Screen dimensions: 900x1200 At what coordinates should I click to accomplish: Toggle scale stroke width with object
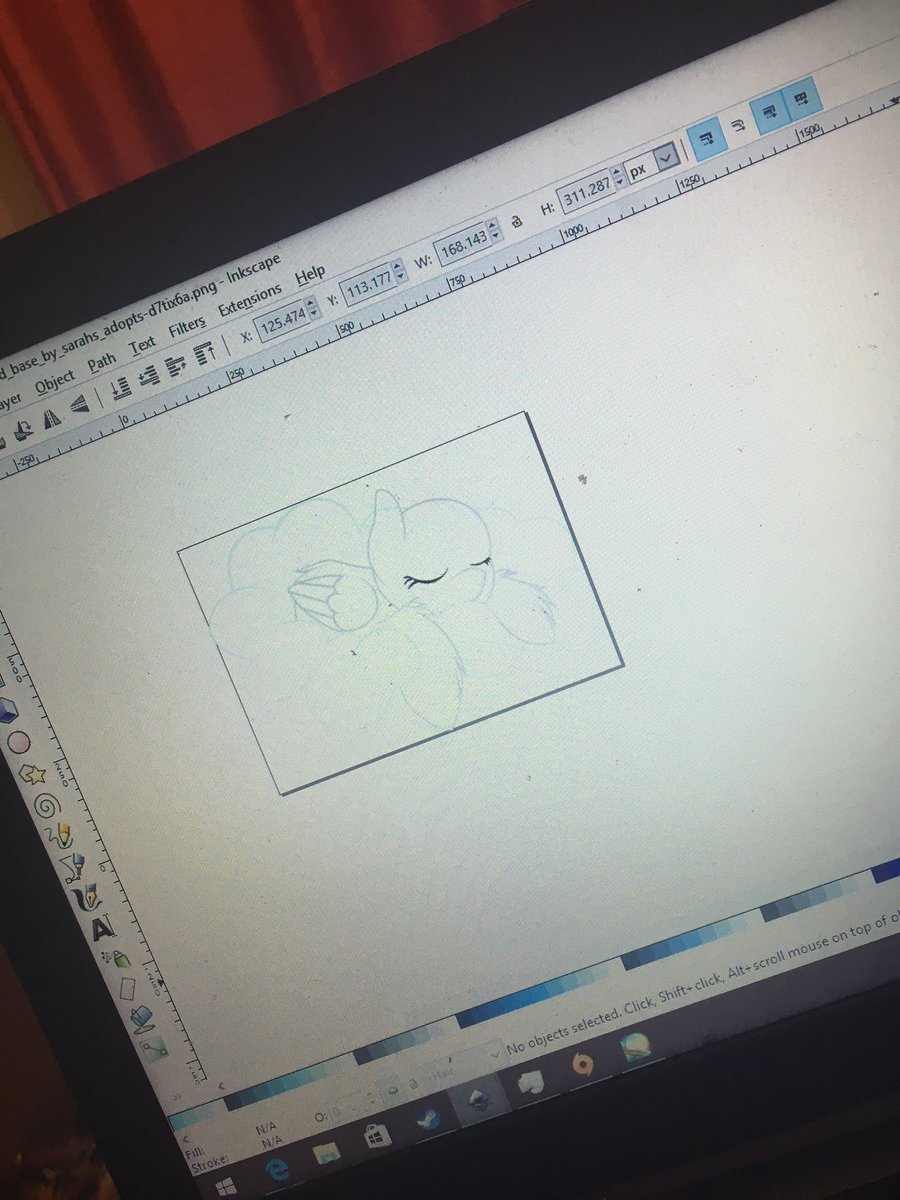click(706, 138)
